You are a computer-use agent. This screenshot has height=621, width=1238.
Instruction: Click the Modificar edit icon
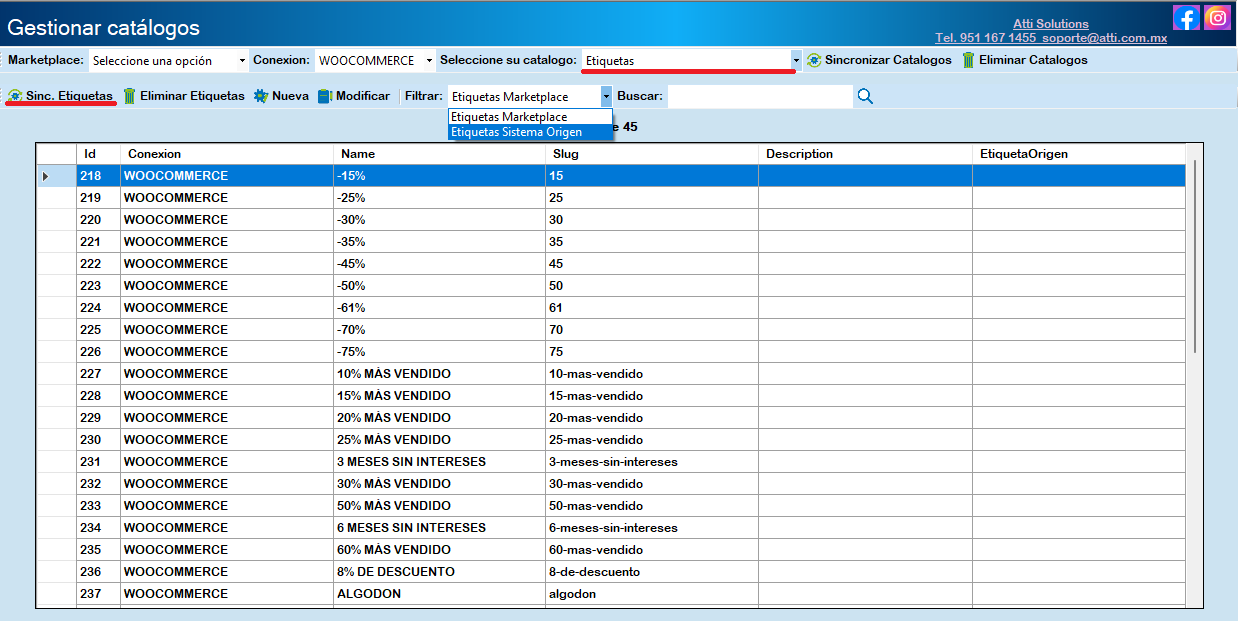324,96
